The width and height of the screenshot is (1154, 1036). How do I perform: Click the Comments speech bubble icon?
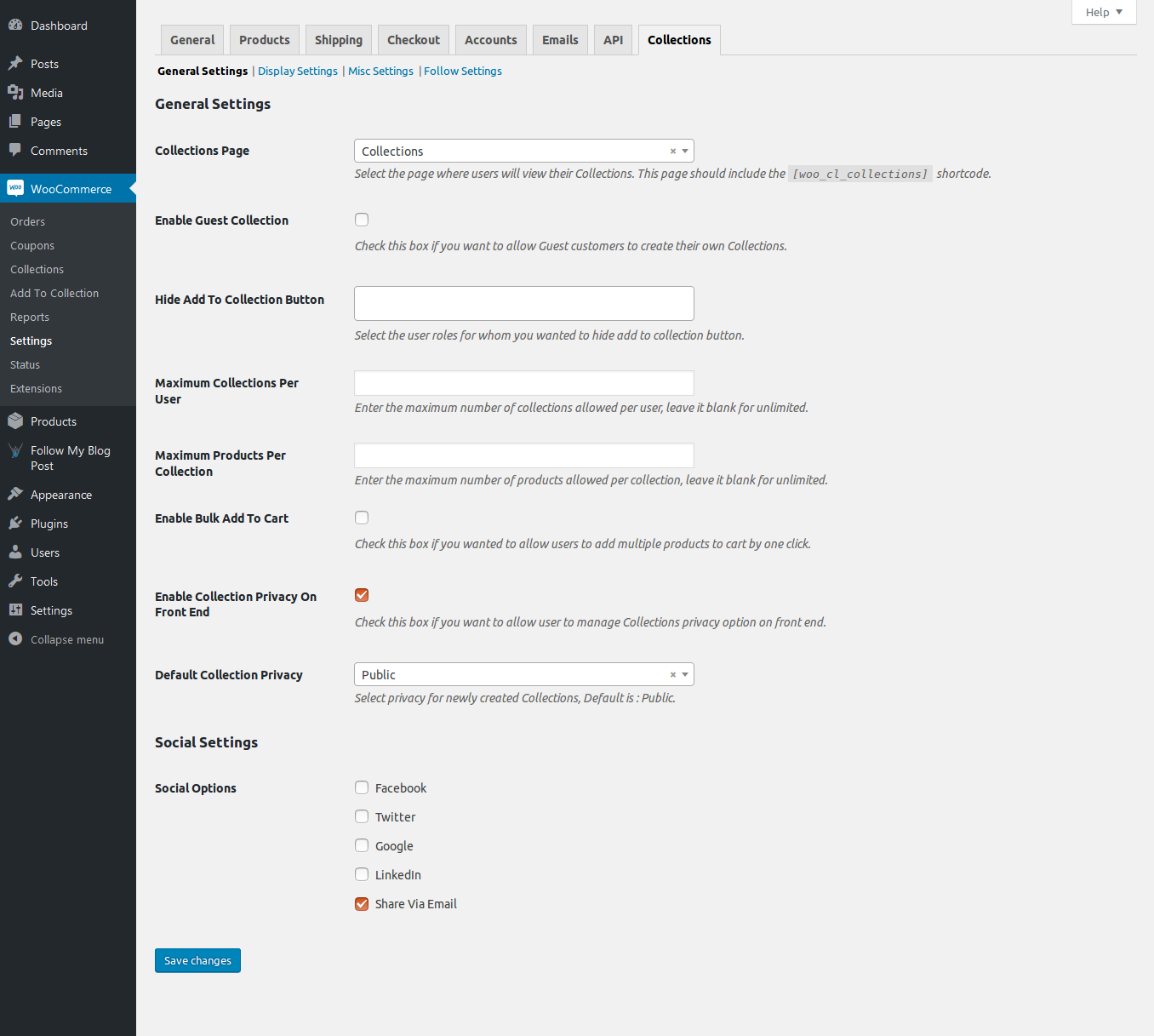tap(15, 151)
